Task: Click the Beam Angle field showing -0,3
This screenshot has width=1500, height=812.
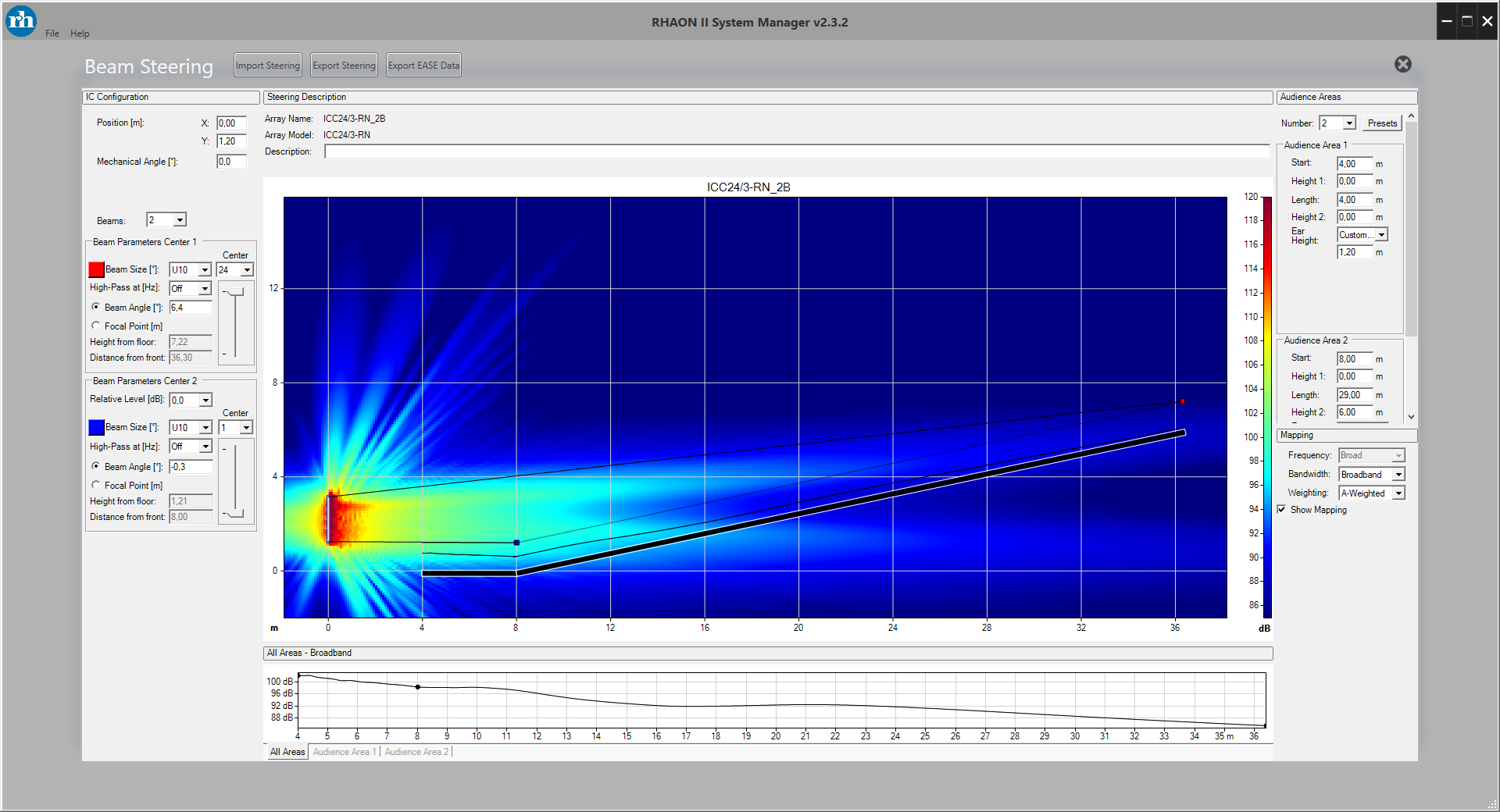Action: pyautogui.click(x=191, y=467)
